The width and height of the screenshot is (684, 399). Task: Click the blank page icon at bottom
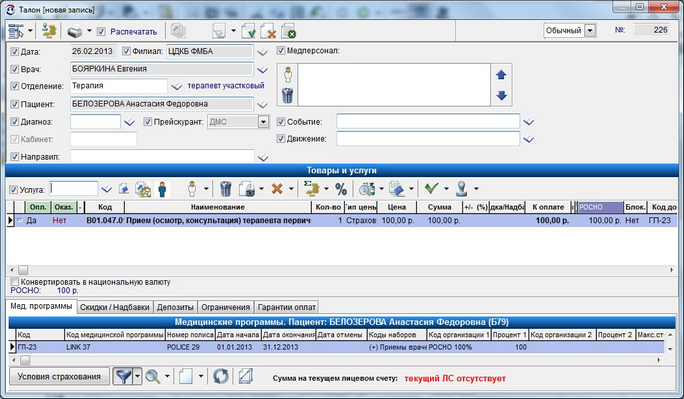coord(185,376)
